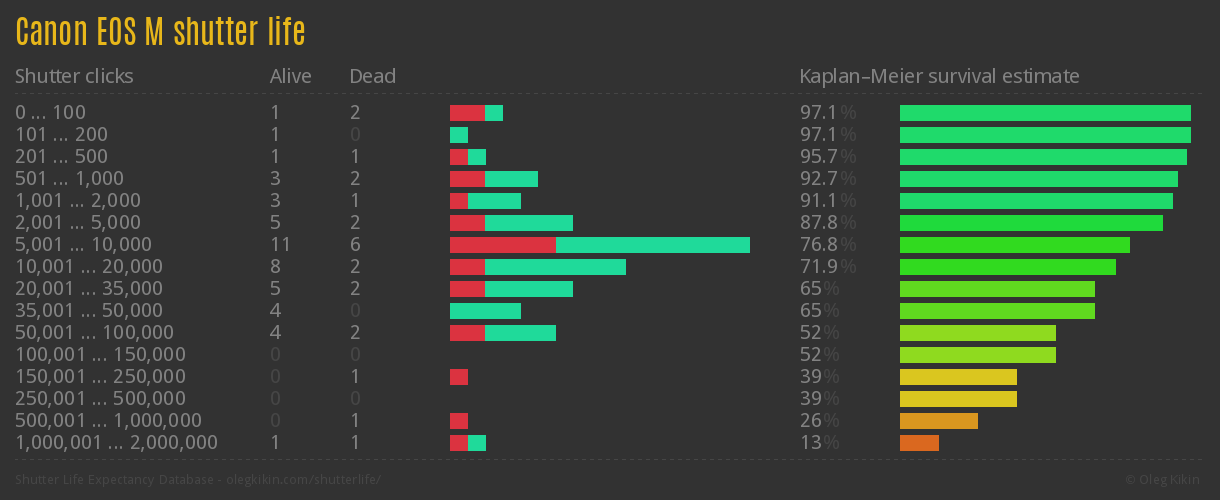This screenshot has height=500, width=1220.
Task: Click red dead segment of 5,001 … 10,000 bar
Action: click(502, 245)
